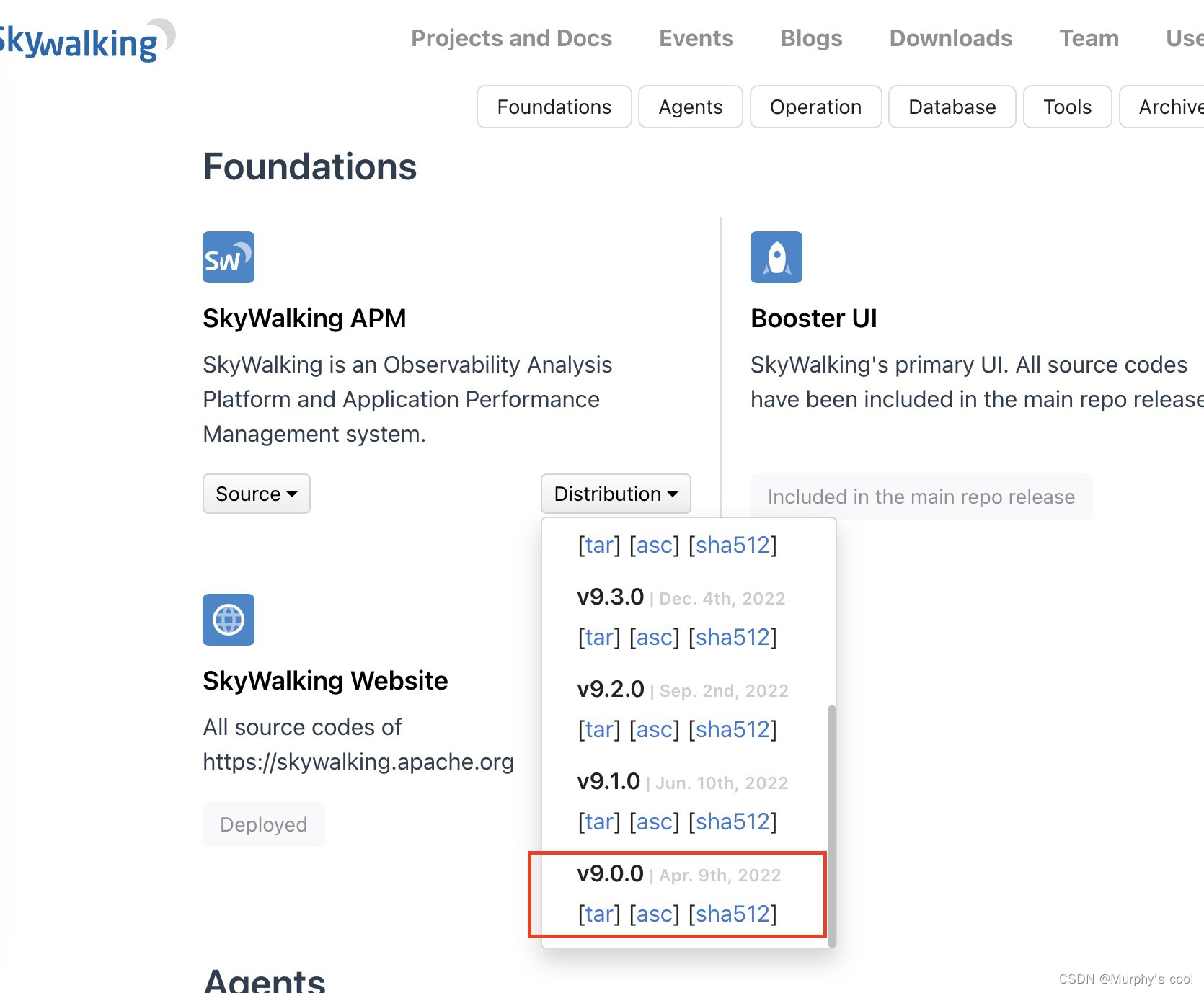Open the Team page
1204x993 pixels.
1088,38
